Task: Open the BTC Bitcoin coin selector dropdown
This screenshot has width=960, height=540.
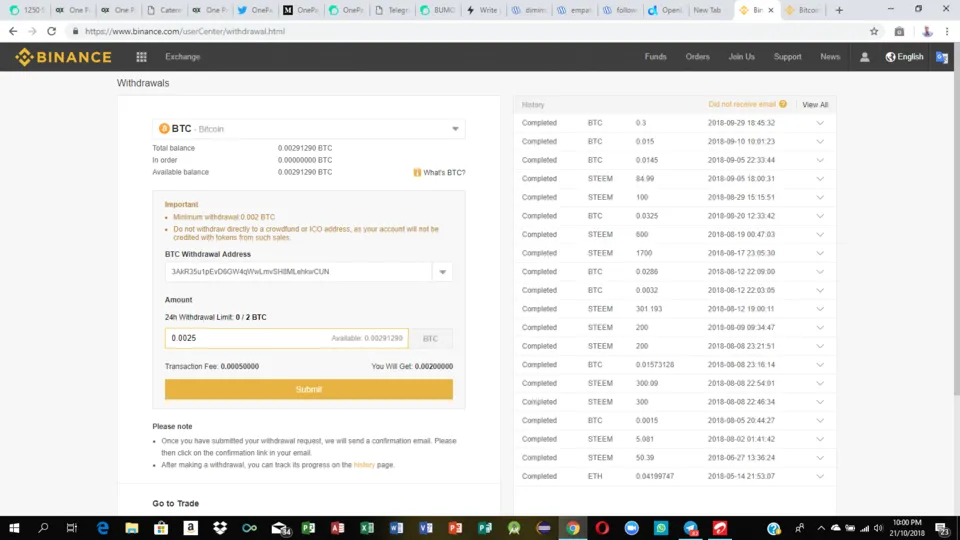Action: pos(309,129)
